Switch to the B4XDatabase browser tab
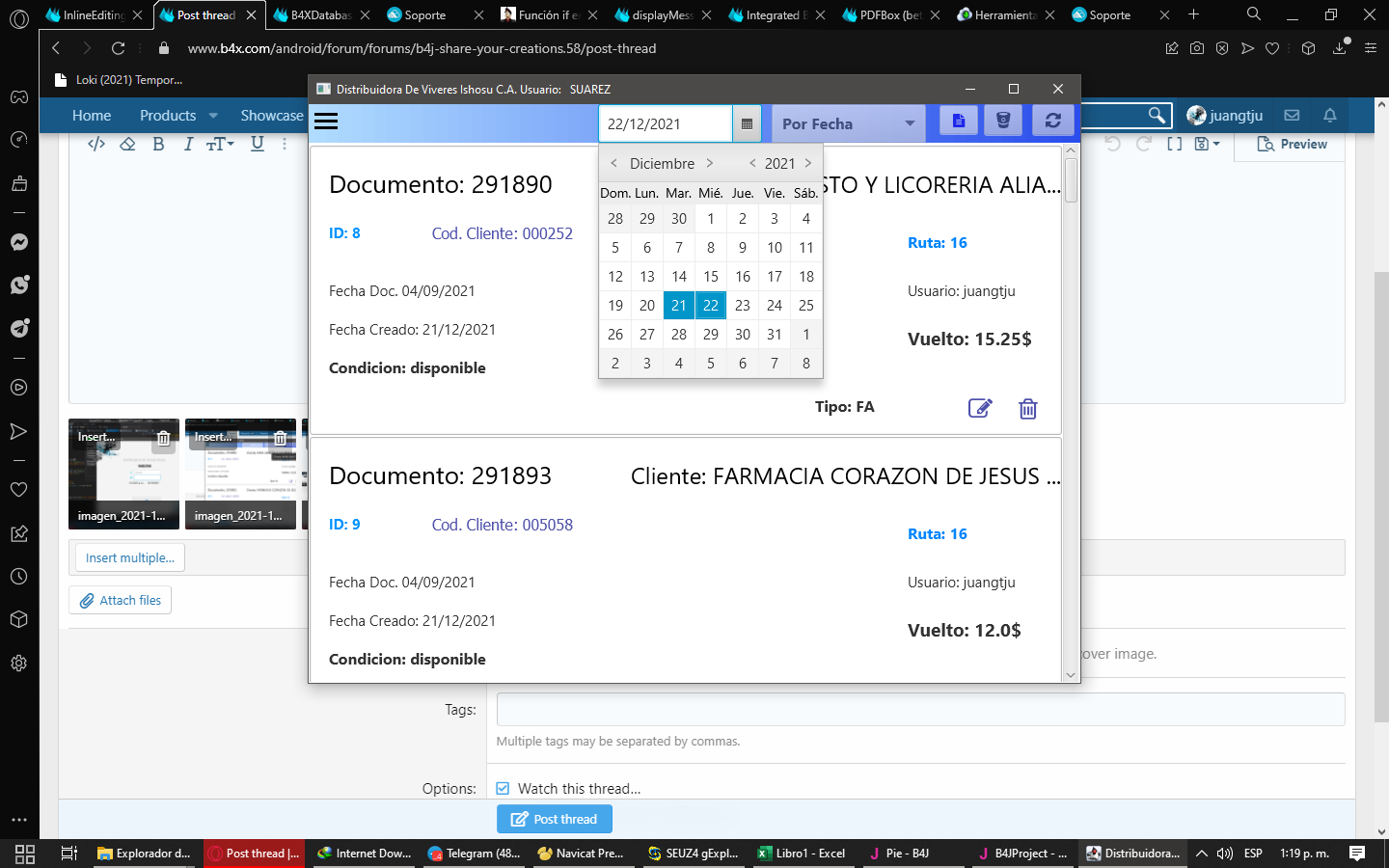This screenshot has height=868, width=1389. (x=323, y=15)
